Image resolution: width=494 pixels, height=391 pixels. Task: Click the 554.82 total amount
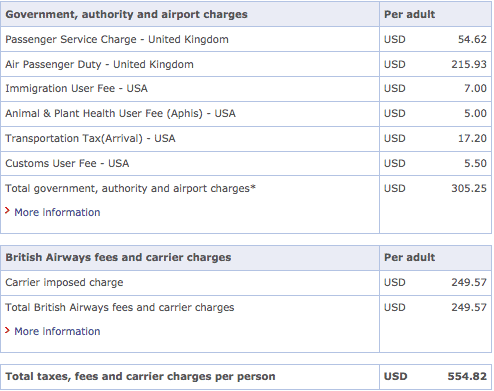tap(467, 376)
